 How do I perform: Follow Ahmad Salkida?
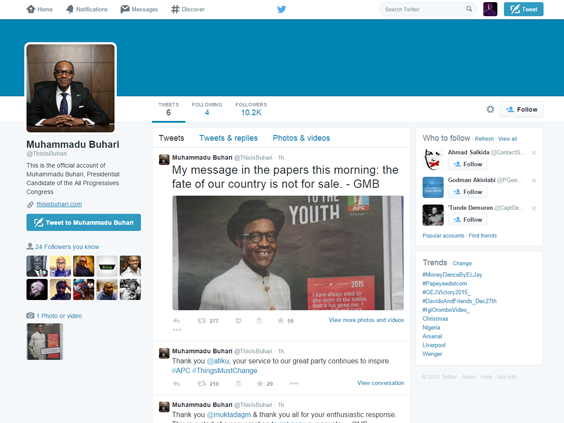468,164
